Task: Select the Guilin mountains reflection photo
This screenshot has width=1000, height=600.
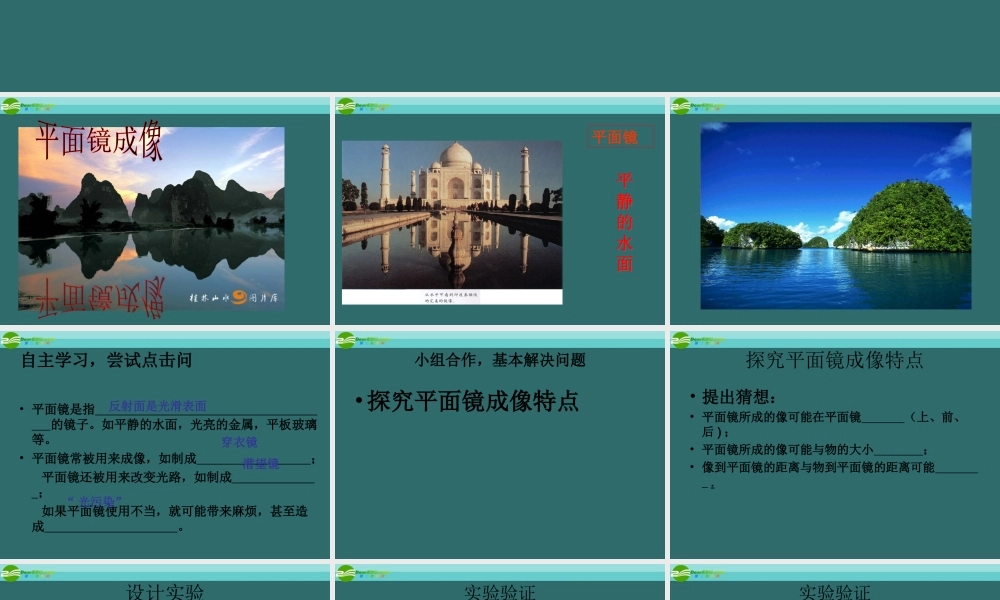Action: [151, 218]
